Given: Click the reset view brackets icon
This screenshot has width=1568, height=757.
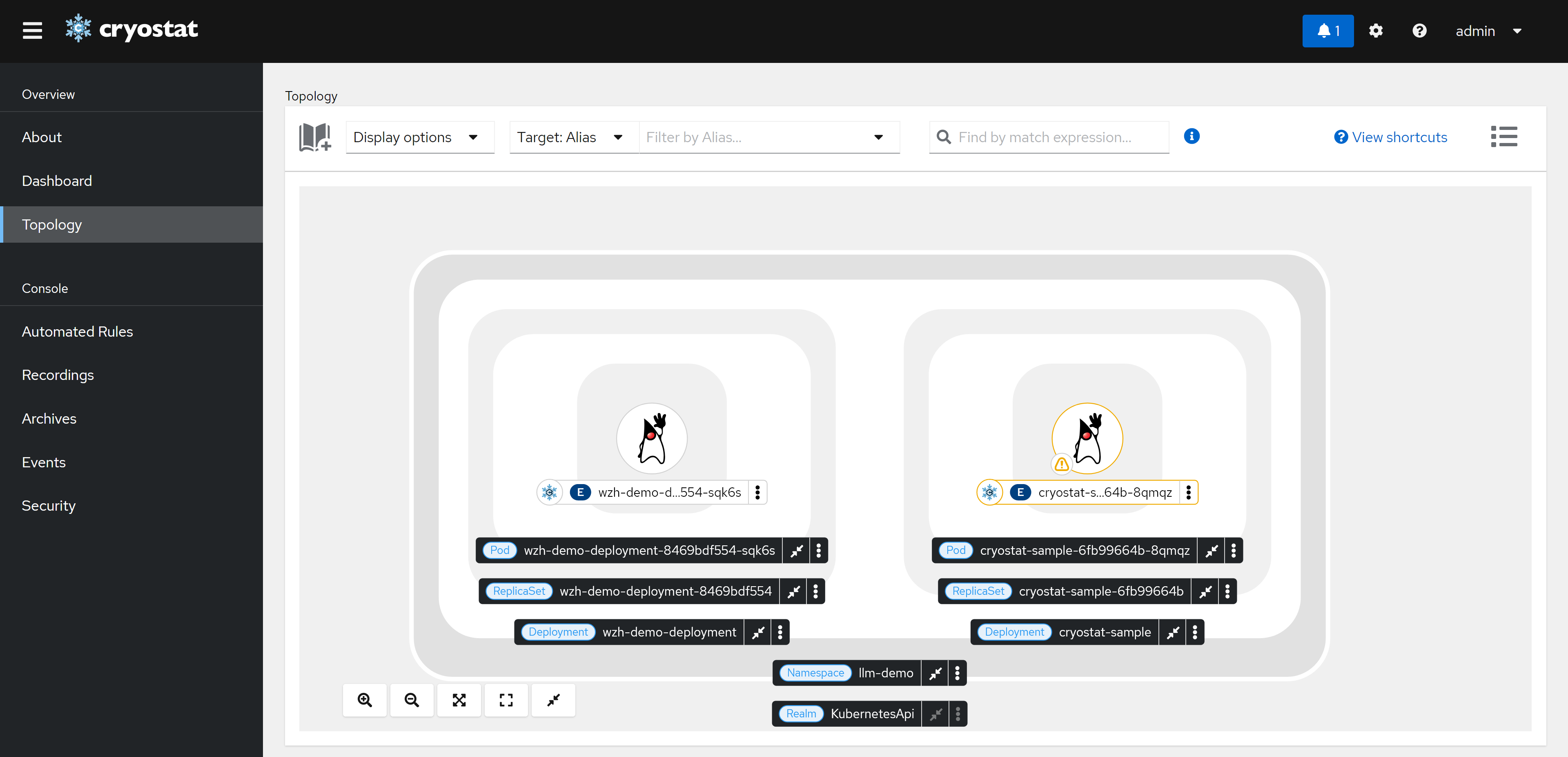Looking at the screenshot, I should (506, 700).
